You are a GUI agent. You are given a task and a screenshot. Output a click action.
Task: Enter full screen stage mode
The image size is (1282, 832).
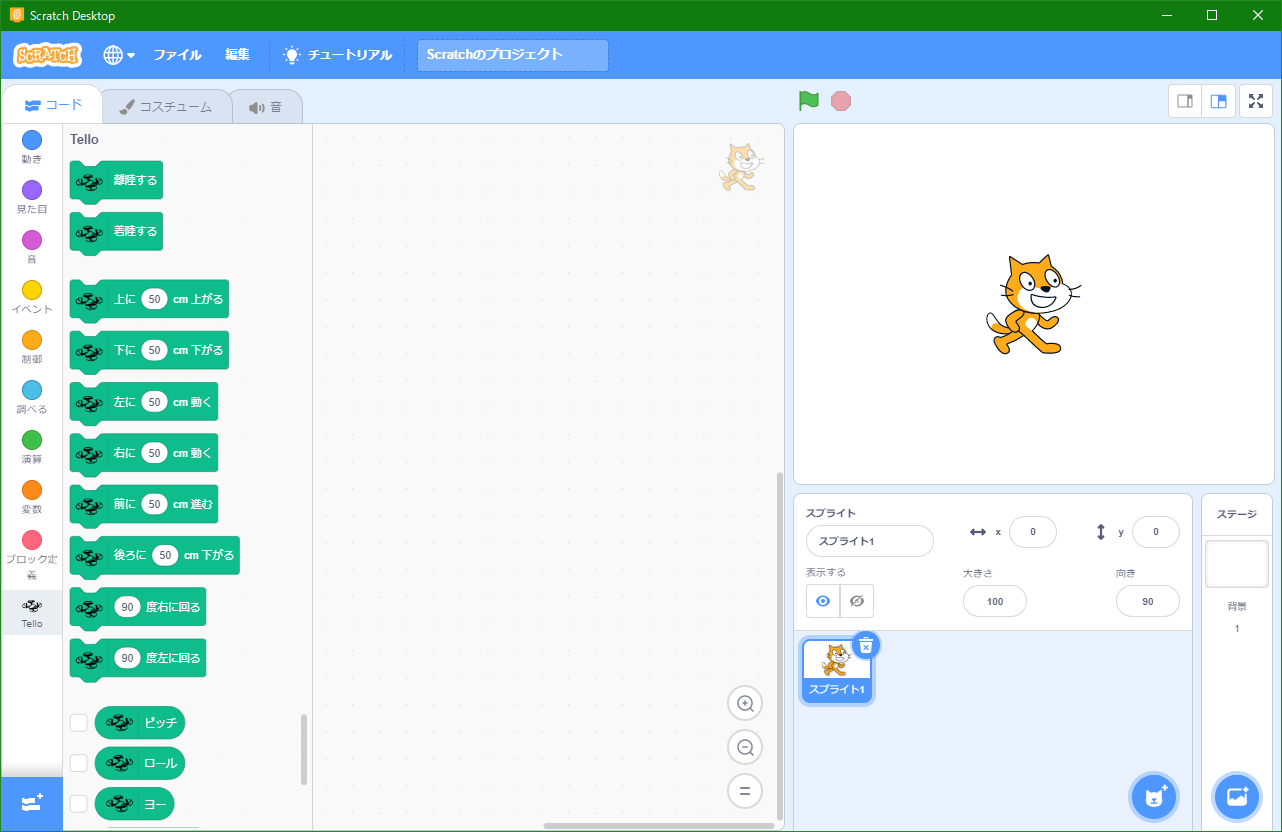(x=1256, y=100)
